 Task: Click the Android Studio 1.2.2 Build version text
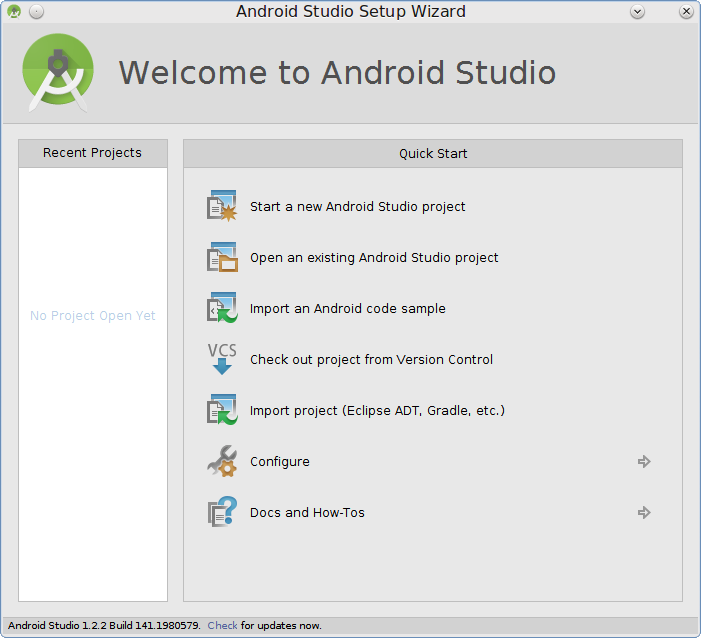pyautogui.click(x=104, y=625)
